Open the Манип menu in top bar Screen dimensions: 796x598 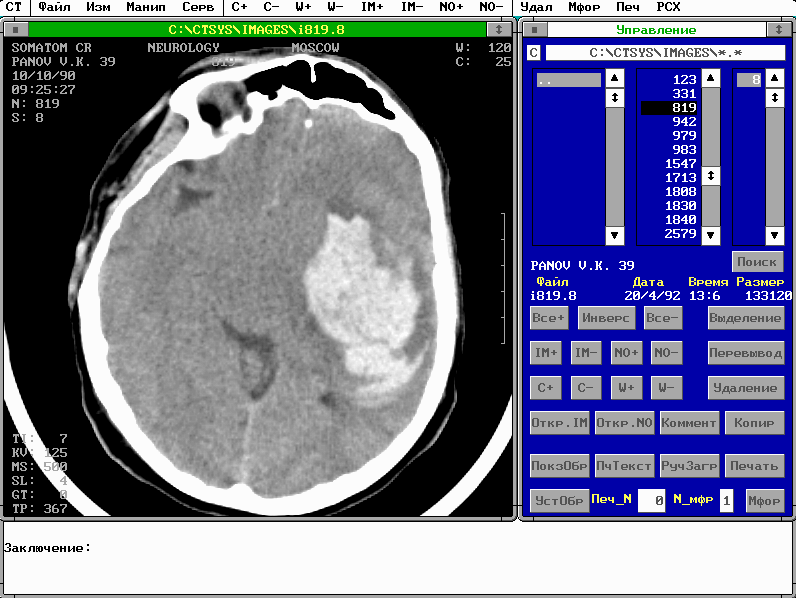click(146, 7)
